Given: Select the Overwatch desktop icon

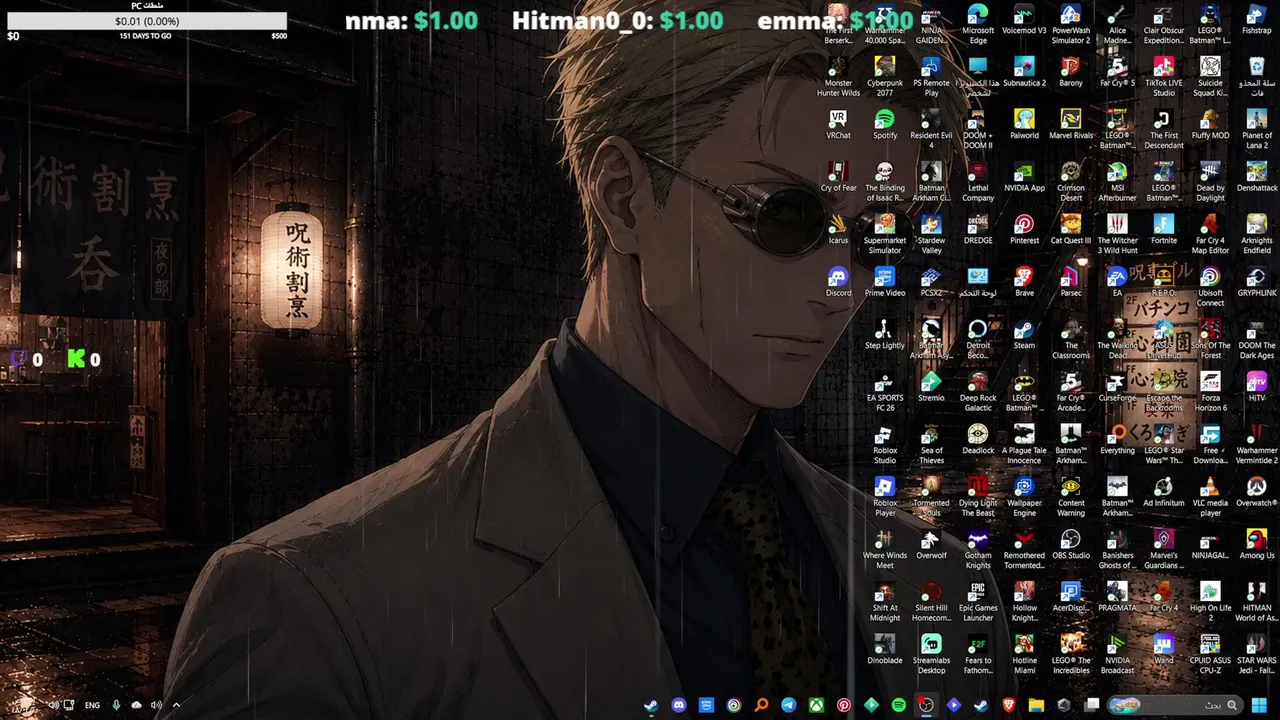Looking at the screenshot, I should pos(1257,492).
